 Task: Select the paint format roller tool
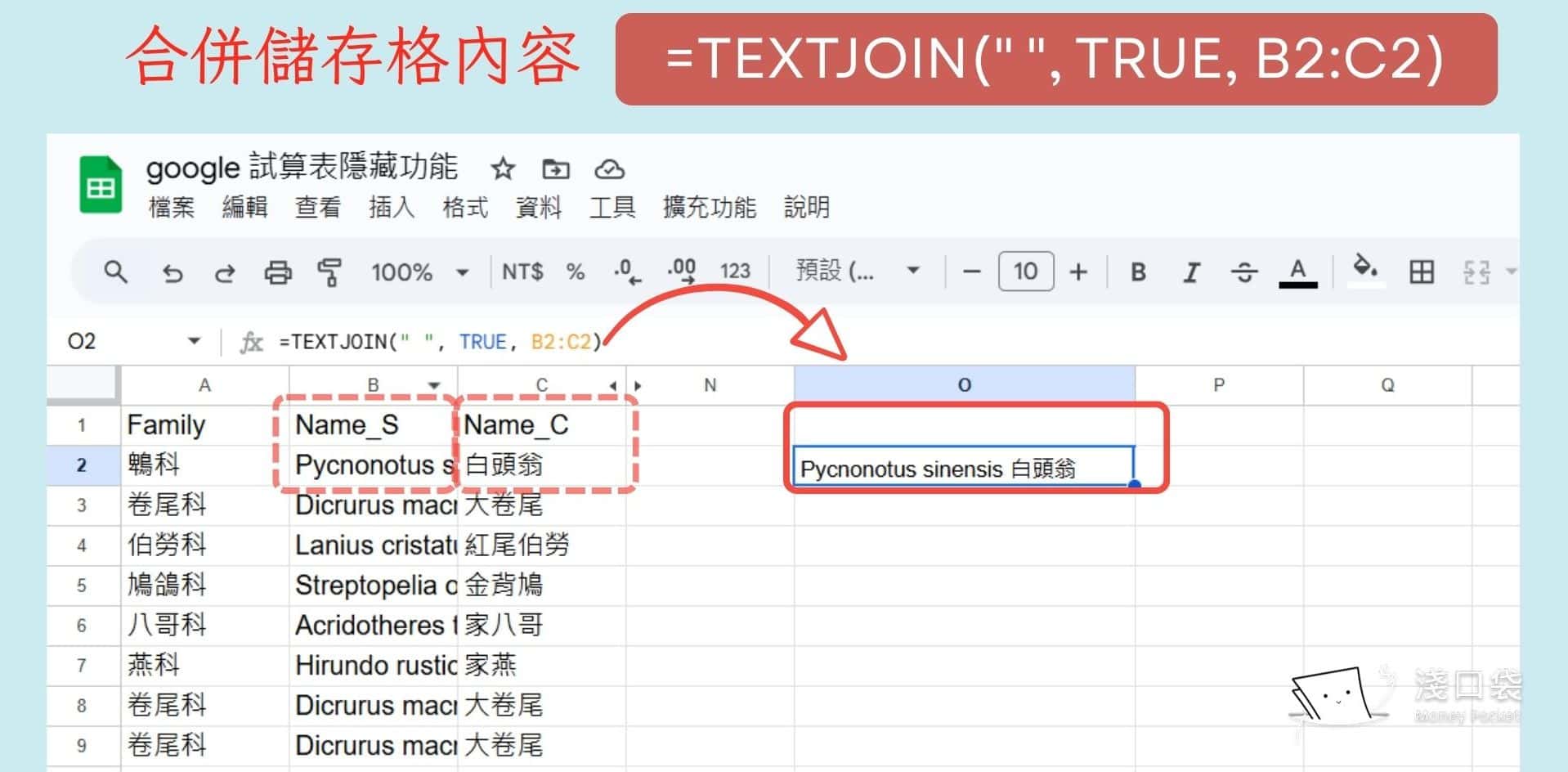tap(329, 272)
